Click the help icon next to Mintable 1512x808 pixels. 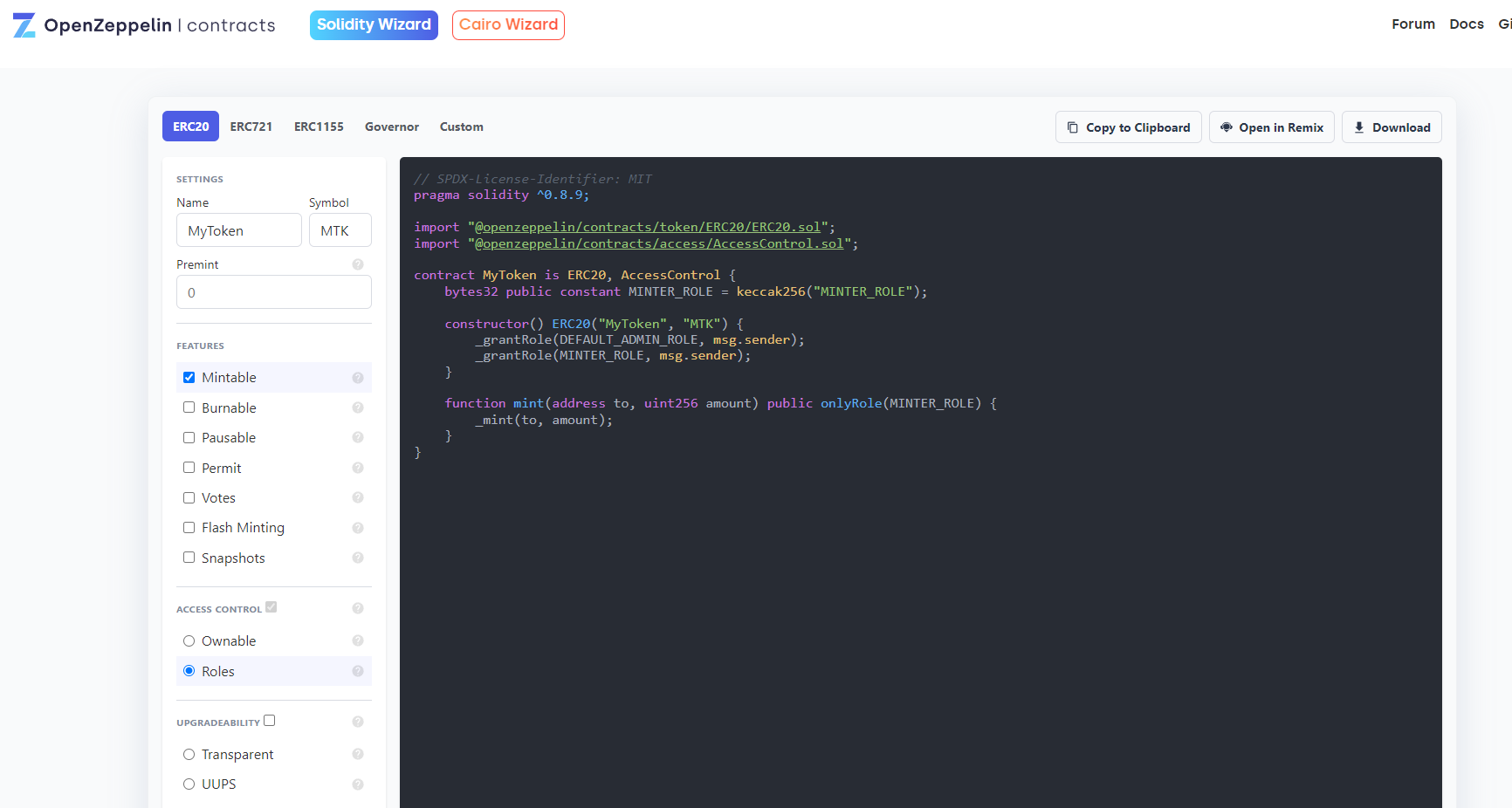pos(357,377)
